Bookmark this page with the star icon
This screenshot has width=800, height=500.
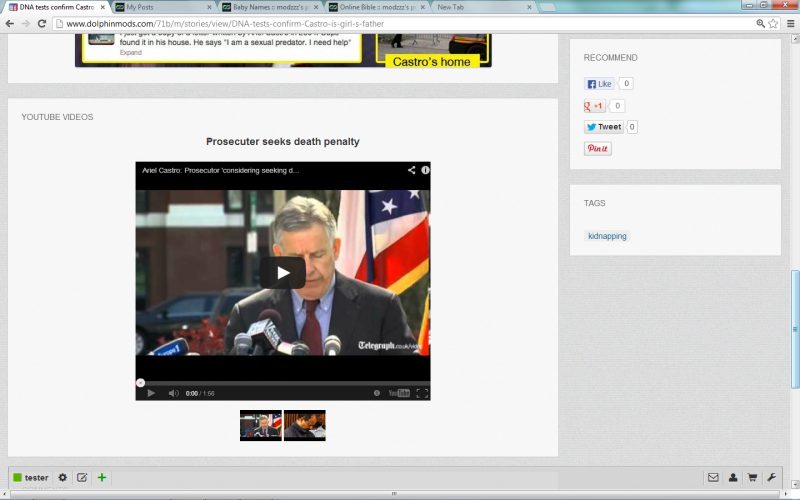point(773,23)
